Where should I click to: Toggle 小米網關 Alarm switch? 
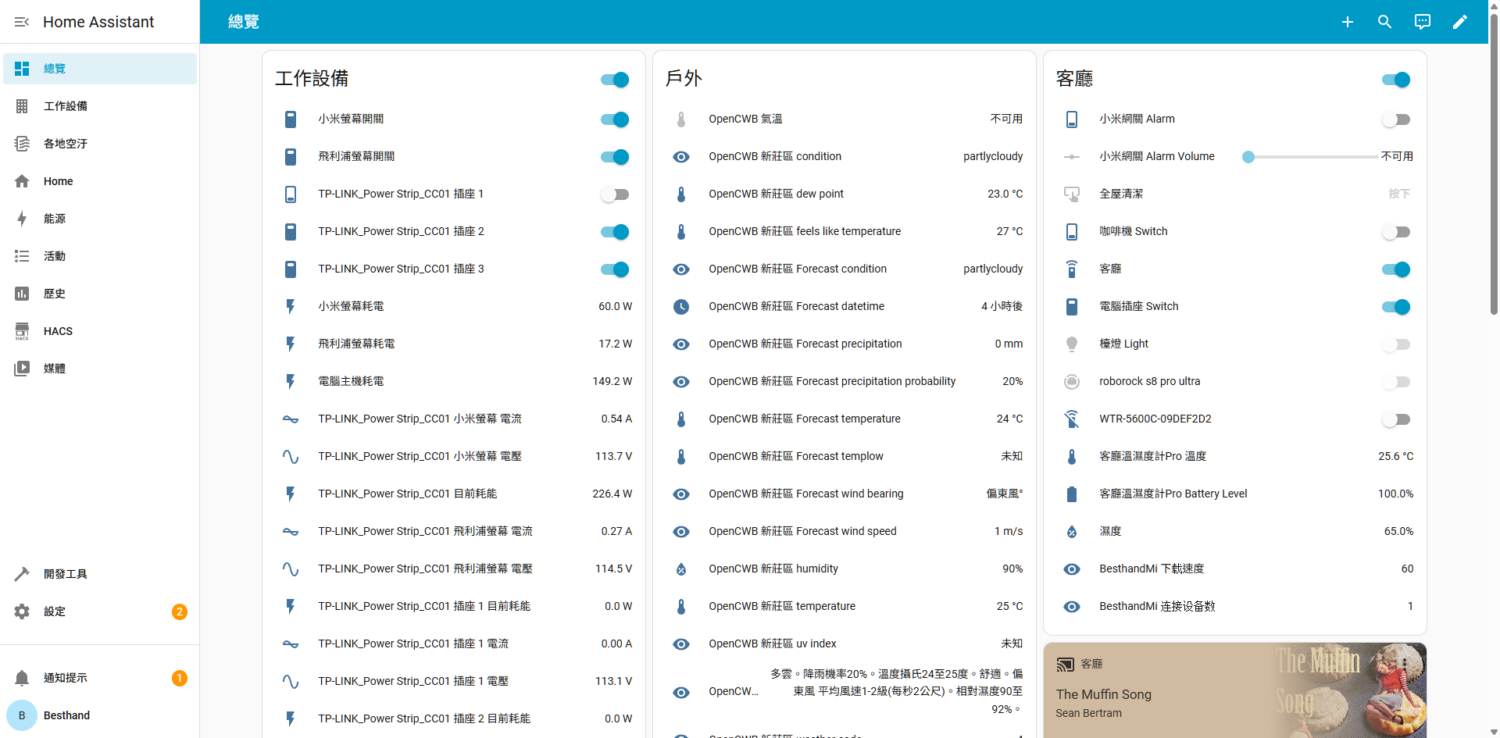pos(1395,119)
